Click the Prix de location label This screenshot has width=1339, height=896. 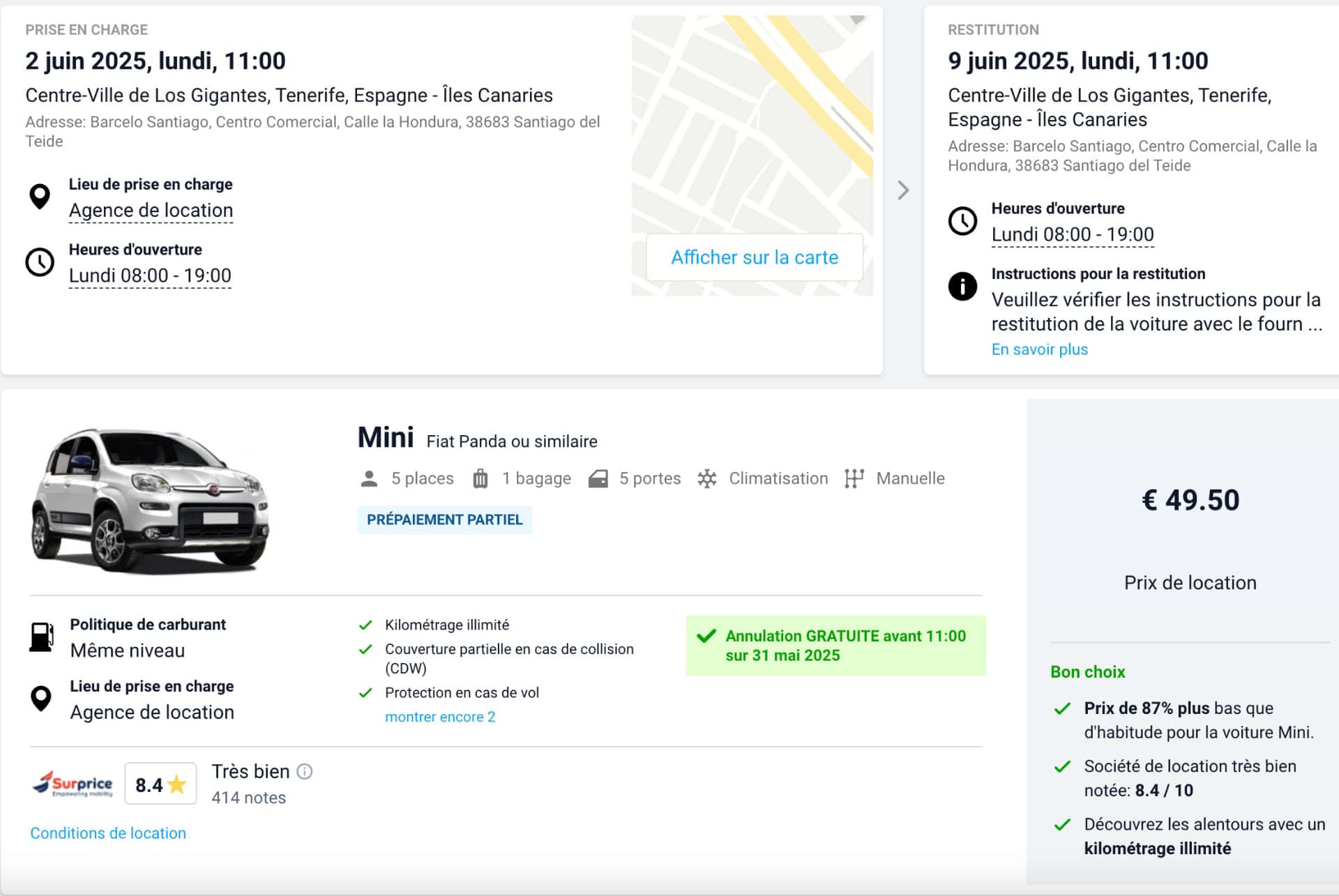click(1190, 583)
